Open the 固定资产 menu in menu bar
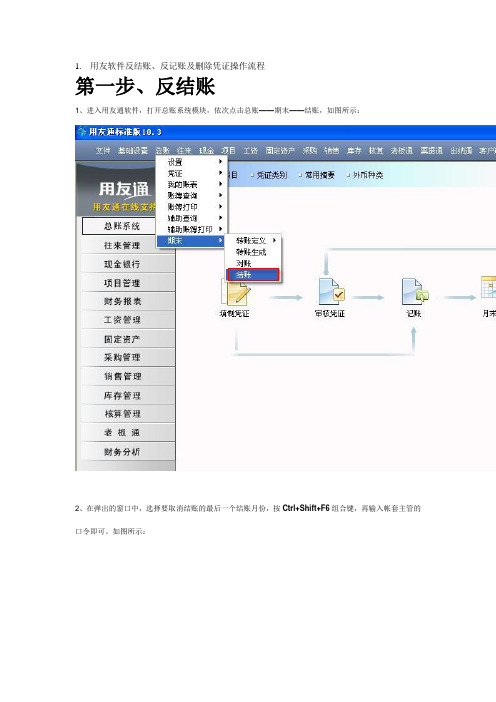The image size is (496, 702). click(x=280, y=151)
